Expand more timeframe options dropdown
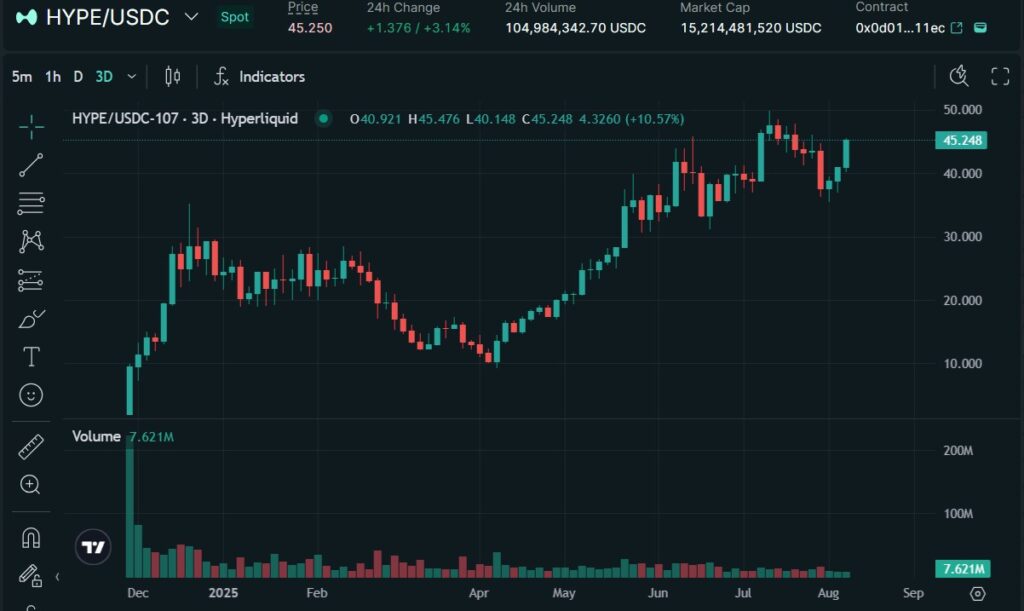The image size is (1024, 611). click(131, 76)
